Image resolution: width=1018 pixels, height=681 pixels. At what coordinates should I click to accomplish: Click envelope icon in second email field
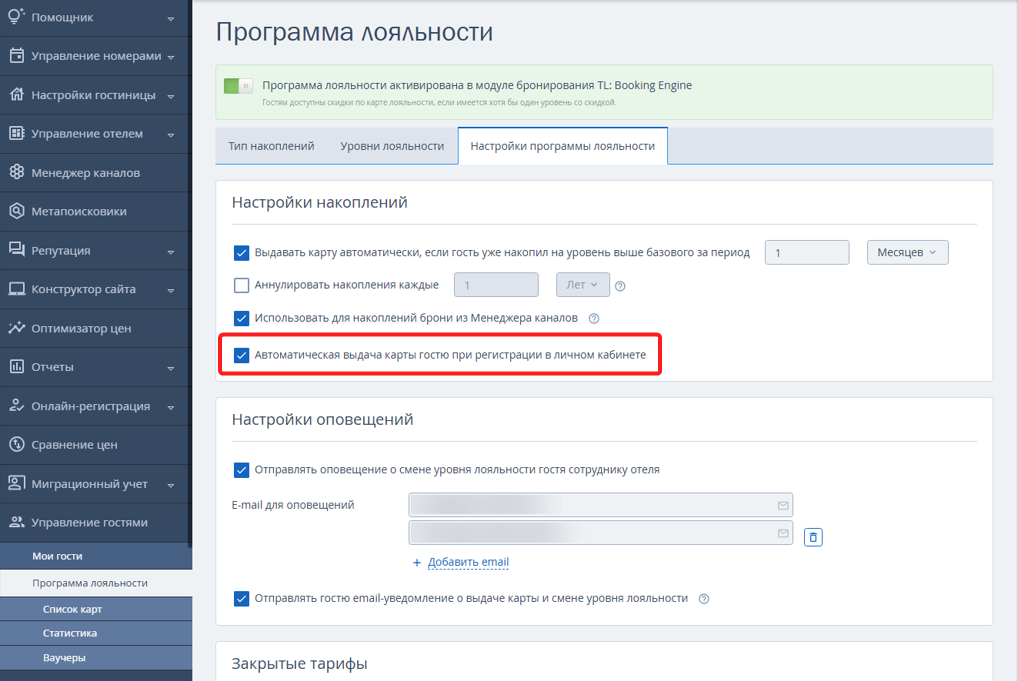pos(783,533)
